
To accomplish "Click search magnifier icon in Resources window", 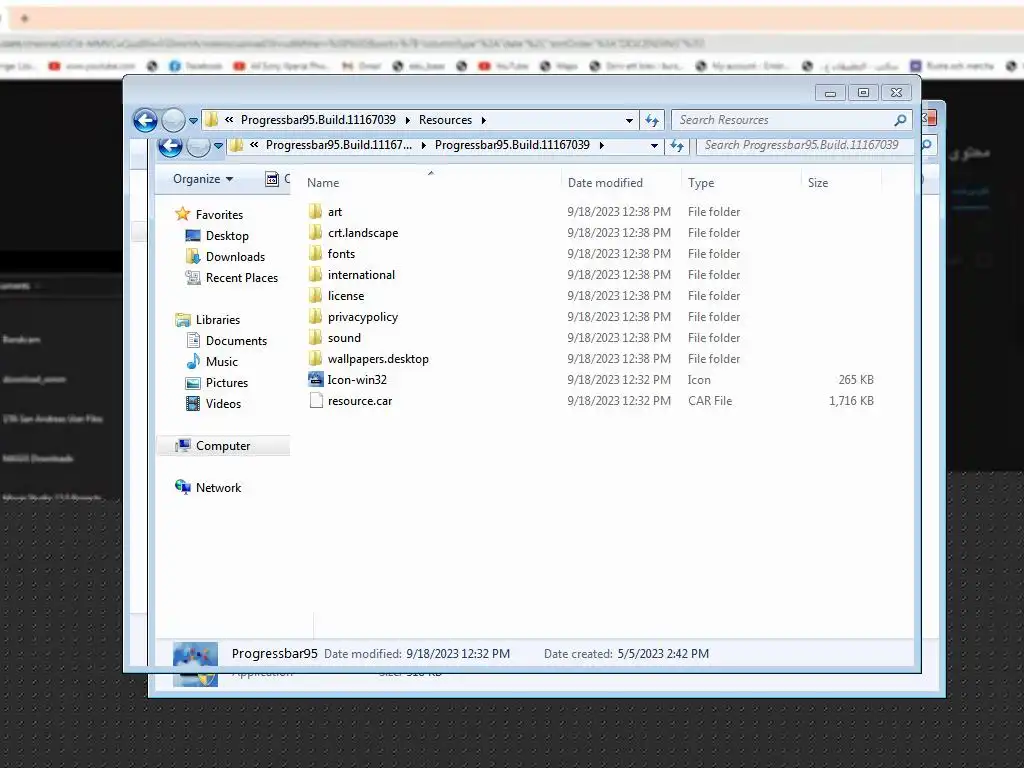I will [x=900, y=120].
